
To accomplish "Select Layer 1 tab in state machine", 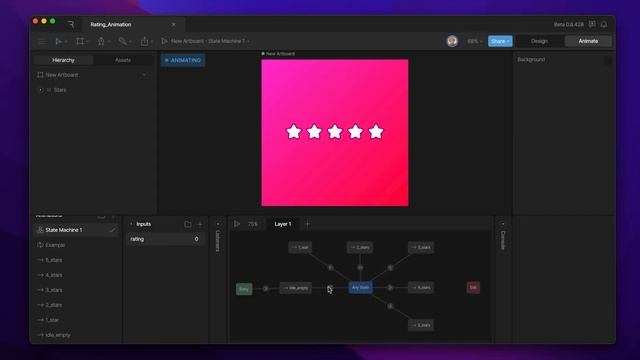I will click(283, 224).
